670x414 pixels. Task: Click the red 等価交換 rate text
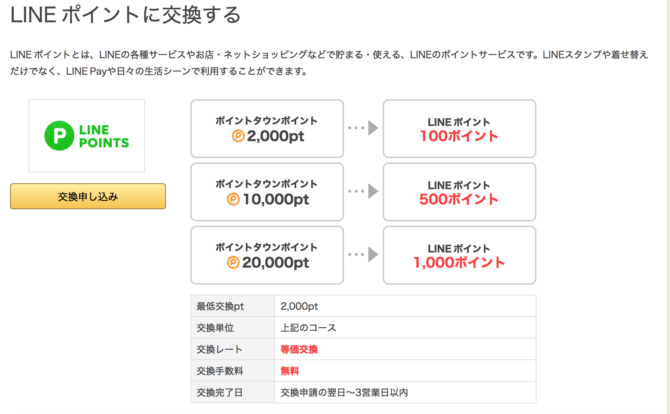299,349
